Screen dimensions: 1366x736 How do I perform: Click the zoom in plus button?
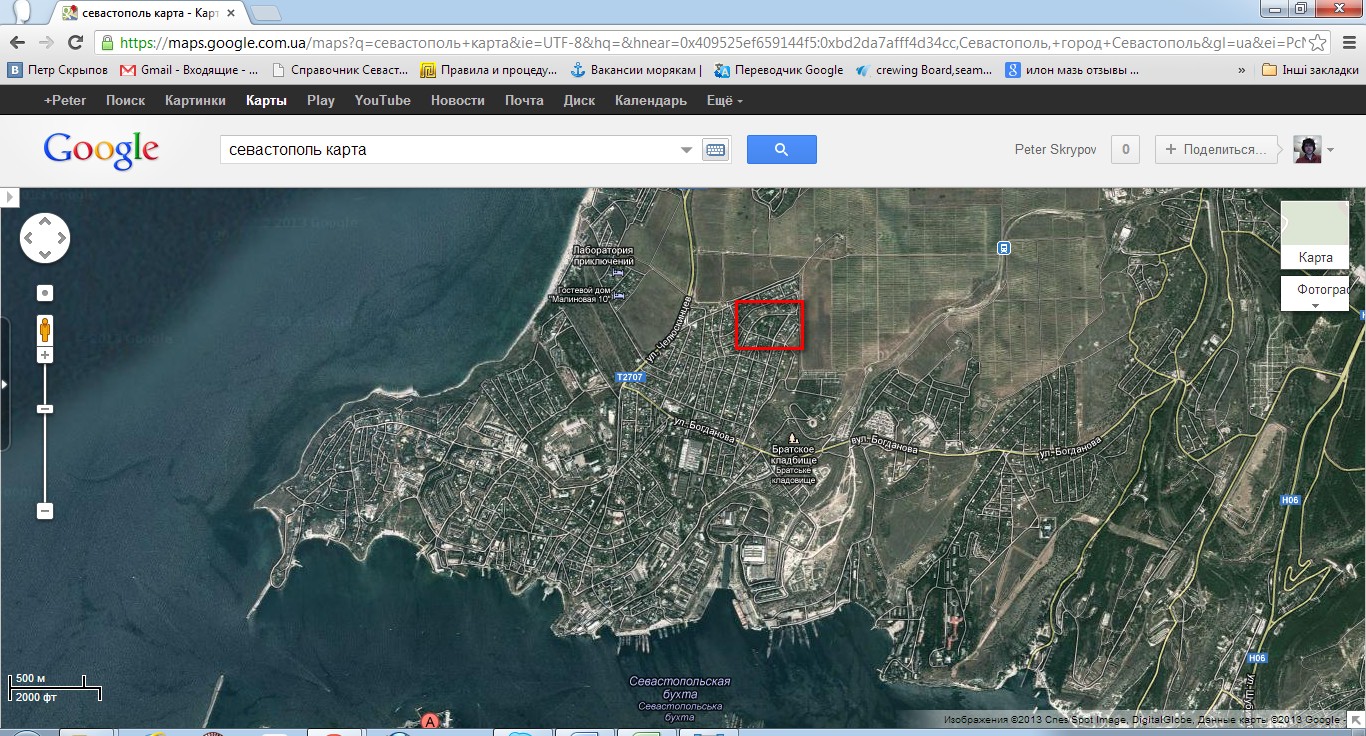tap(45, 355)
